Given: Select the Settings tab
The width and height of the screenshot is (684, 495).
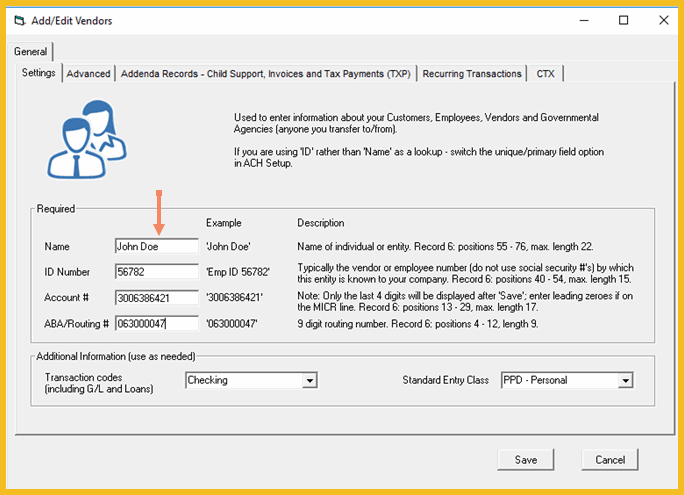Looking at the screenshot, I should [x=39, y=73].
